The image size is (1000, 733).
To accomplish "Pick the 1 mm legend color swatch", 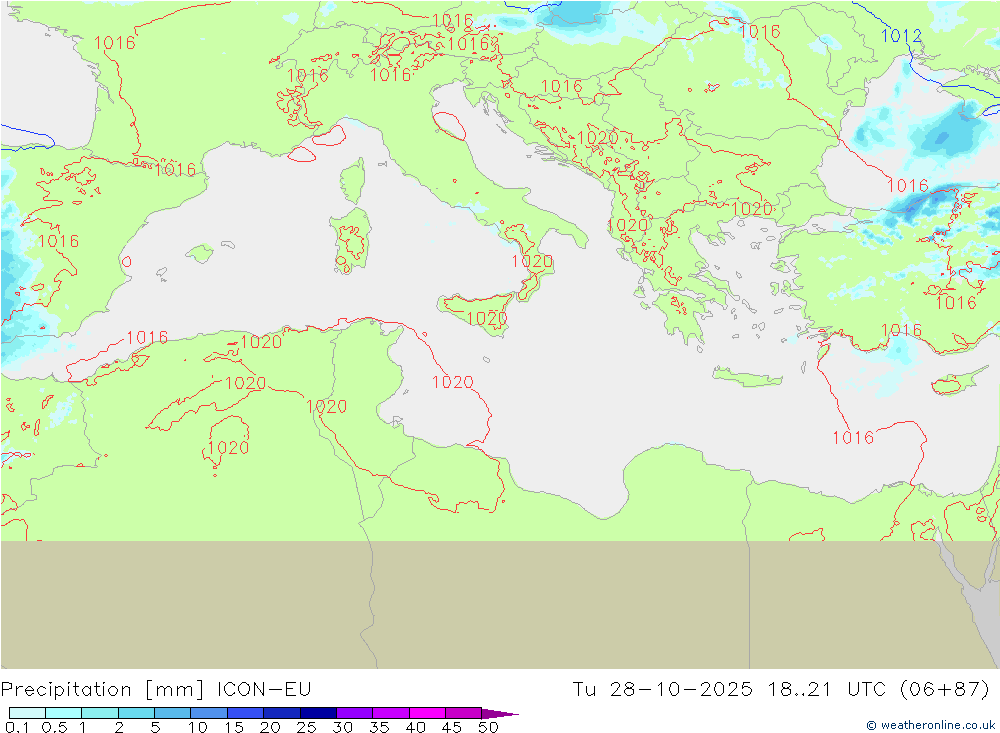I will tap(100, 713).
